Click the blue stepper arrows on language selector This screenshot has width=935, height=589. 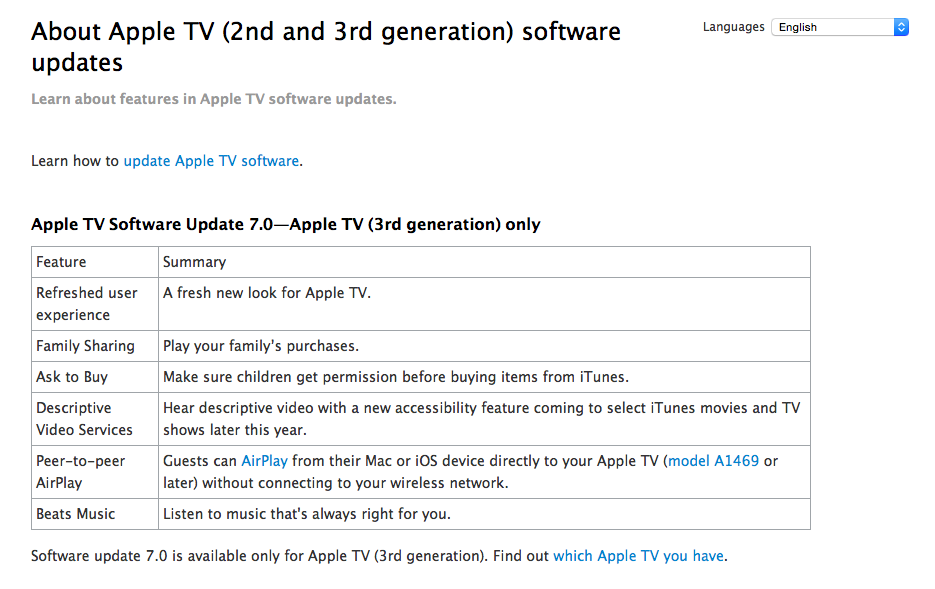tap(901, 27)
